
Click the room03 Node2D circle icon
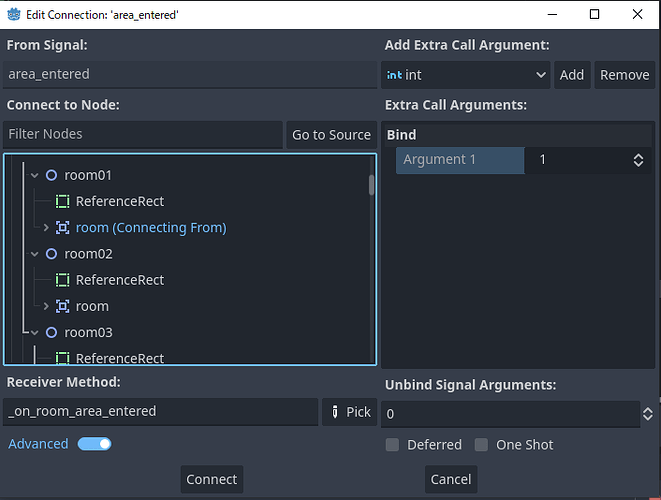(51, 333)
